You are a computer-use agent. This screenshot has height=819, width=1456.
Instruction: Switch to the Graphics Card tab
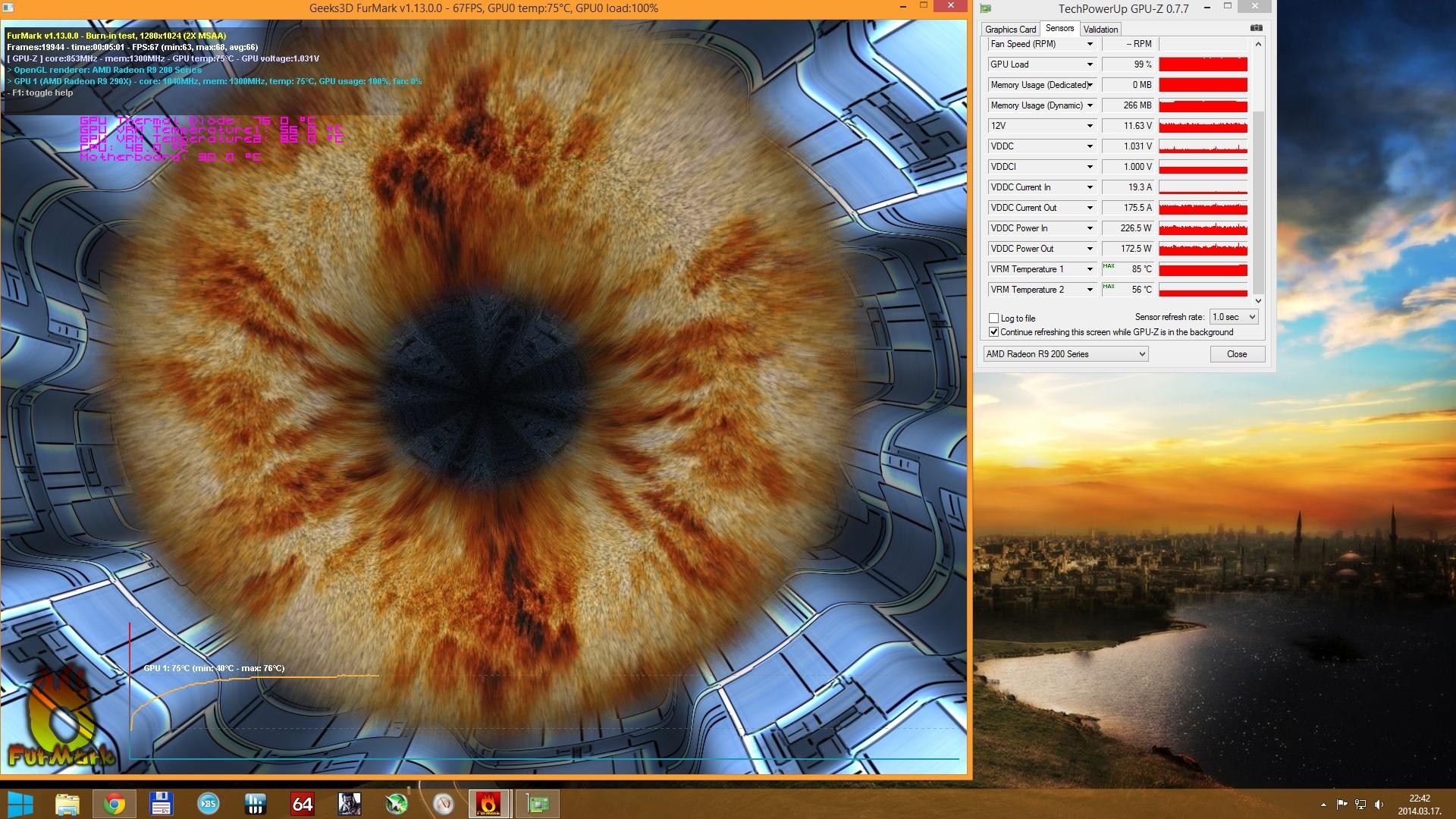(x=1010, y=30)
